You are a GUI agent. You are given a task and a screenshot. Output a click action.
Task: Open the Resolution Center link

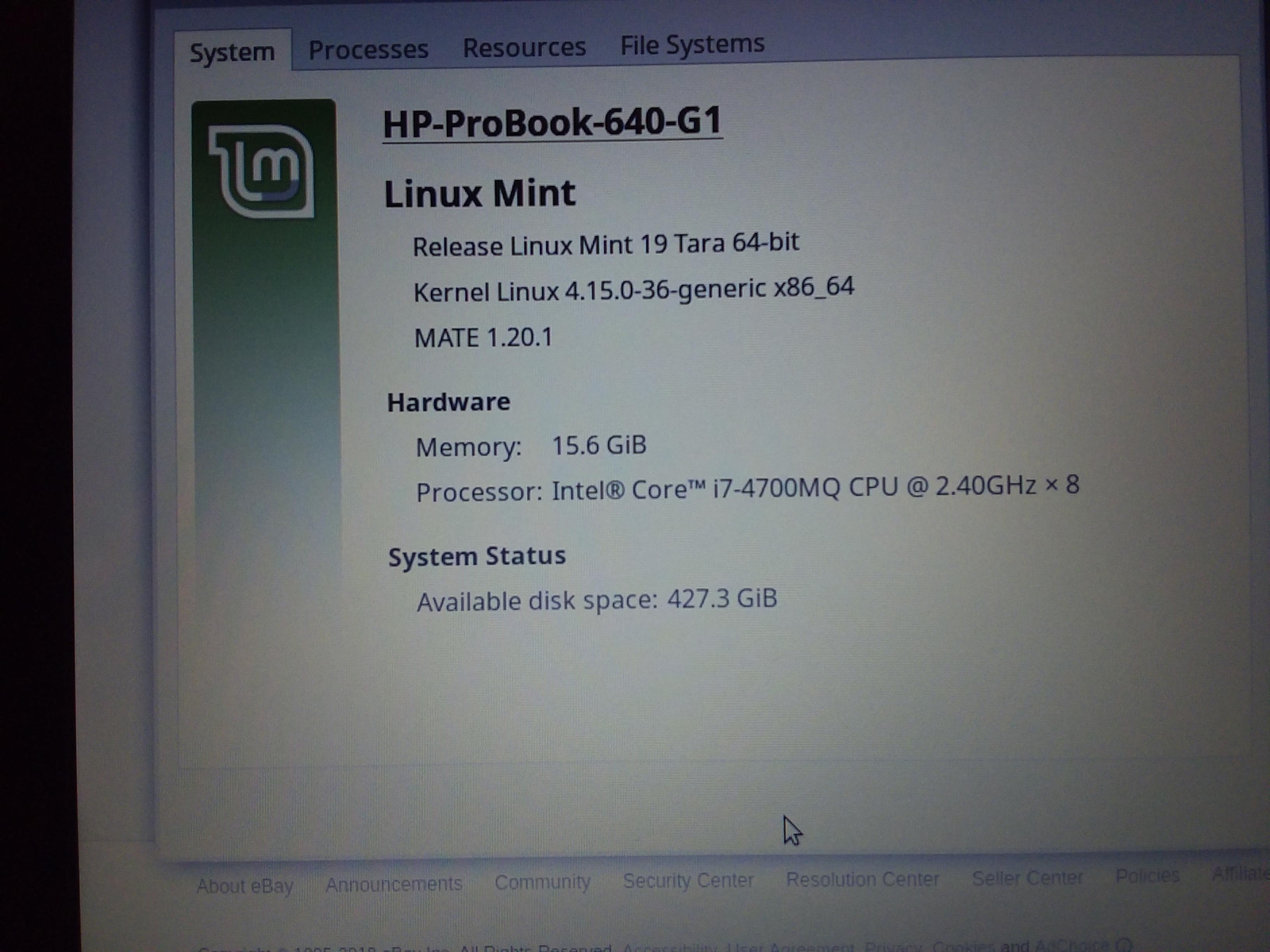(x=863, y=879)
